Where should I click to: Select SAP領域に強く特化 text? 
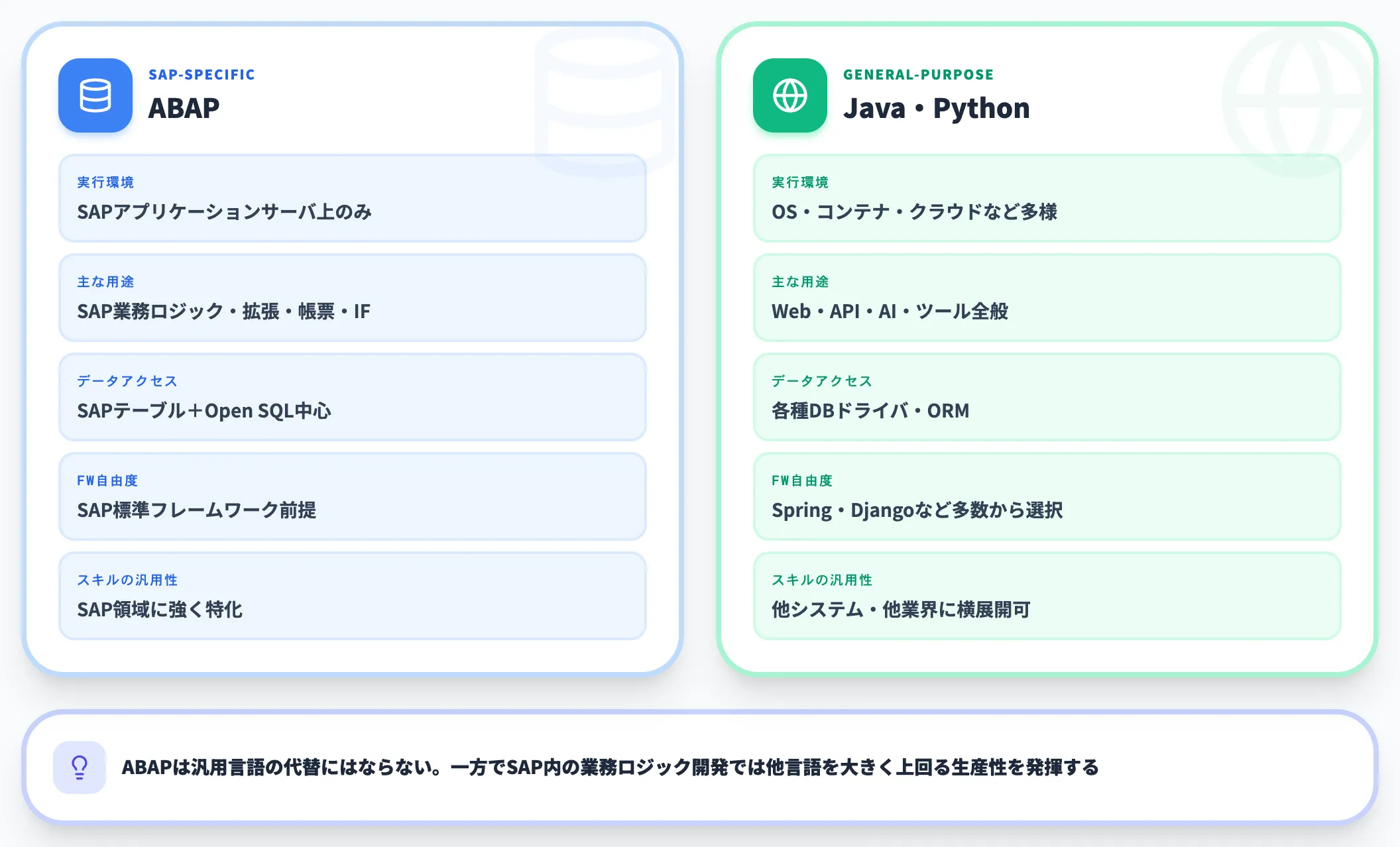coord(160,610)
